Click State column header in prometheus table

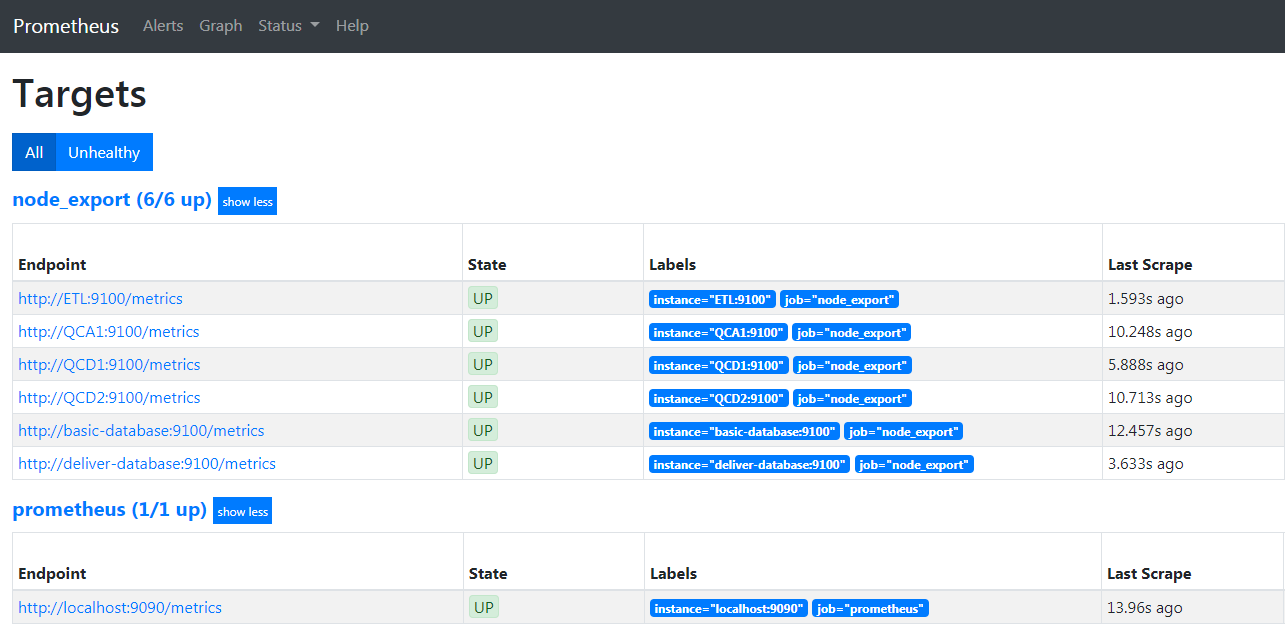pos(488,573)
